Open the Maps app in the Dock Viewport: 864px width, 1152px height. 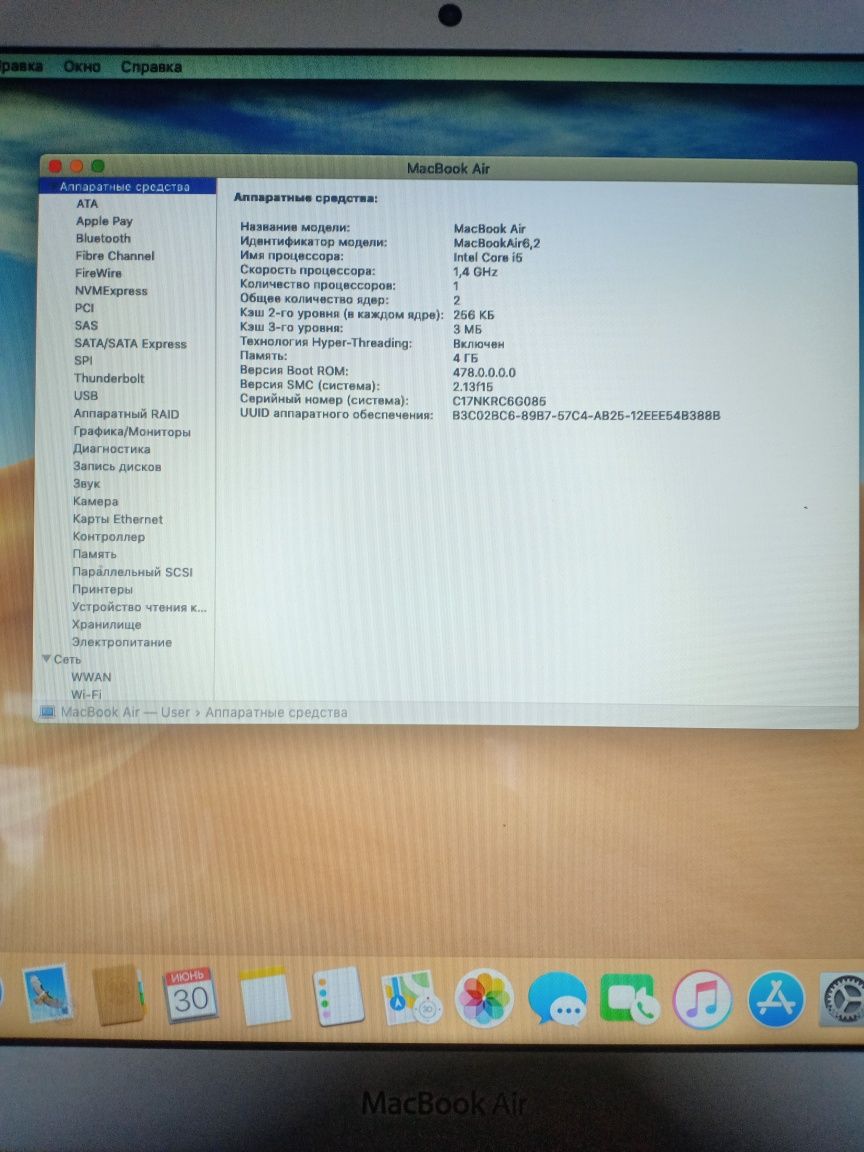coord(411,997)
